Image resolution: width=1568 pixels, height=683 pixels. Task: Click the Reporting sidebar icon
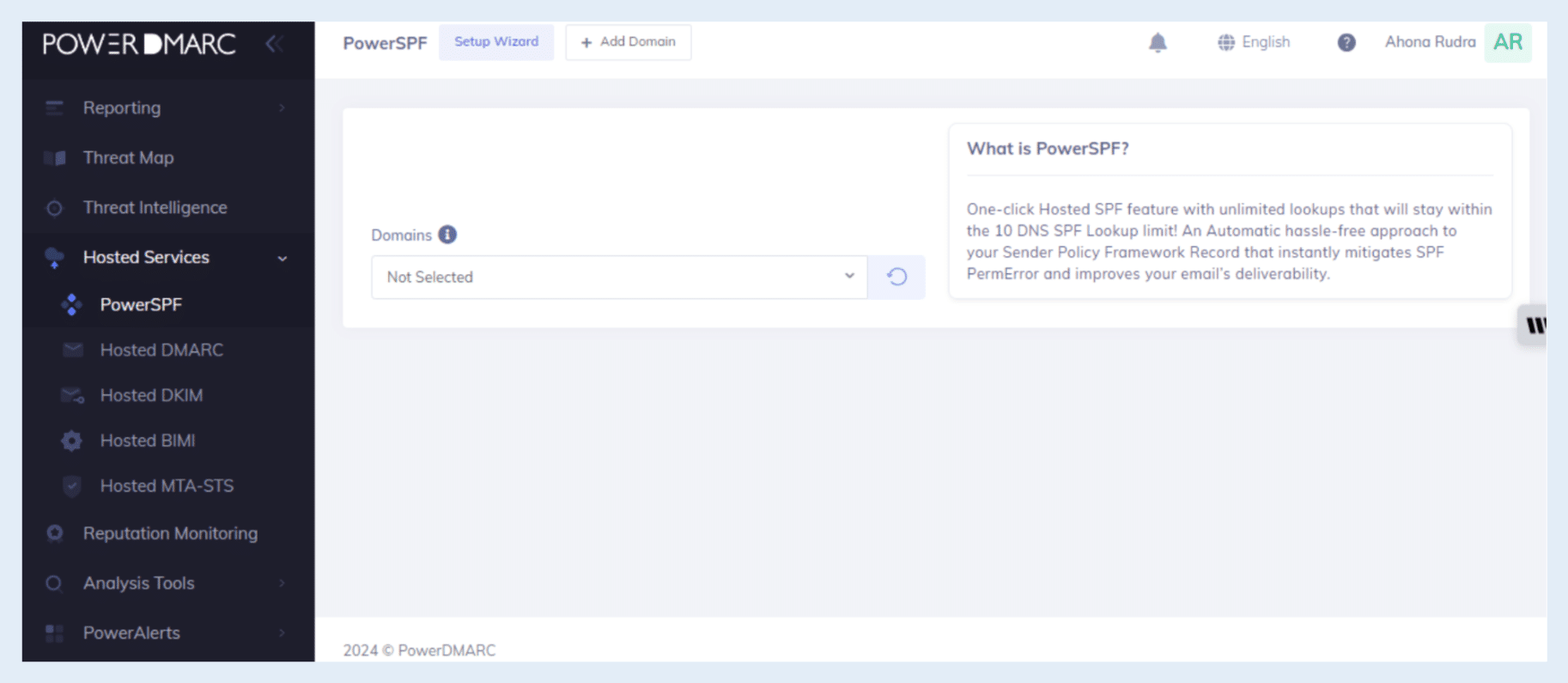click(x=54, y=108)
